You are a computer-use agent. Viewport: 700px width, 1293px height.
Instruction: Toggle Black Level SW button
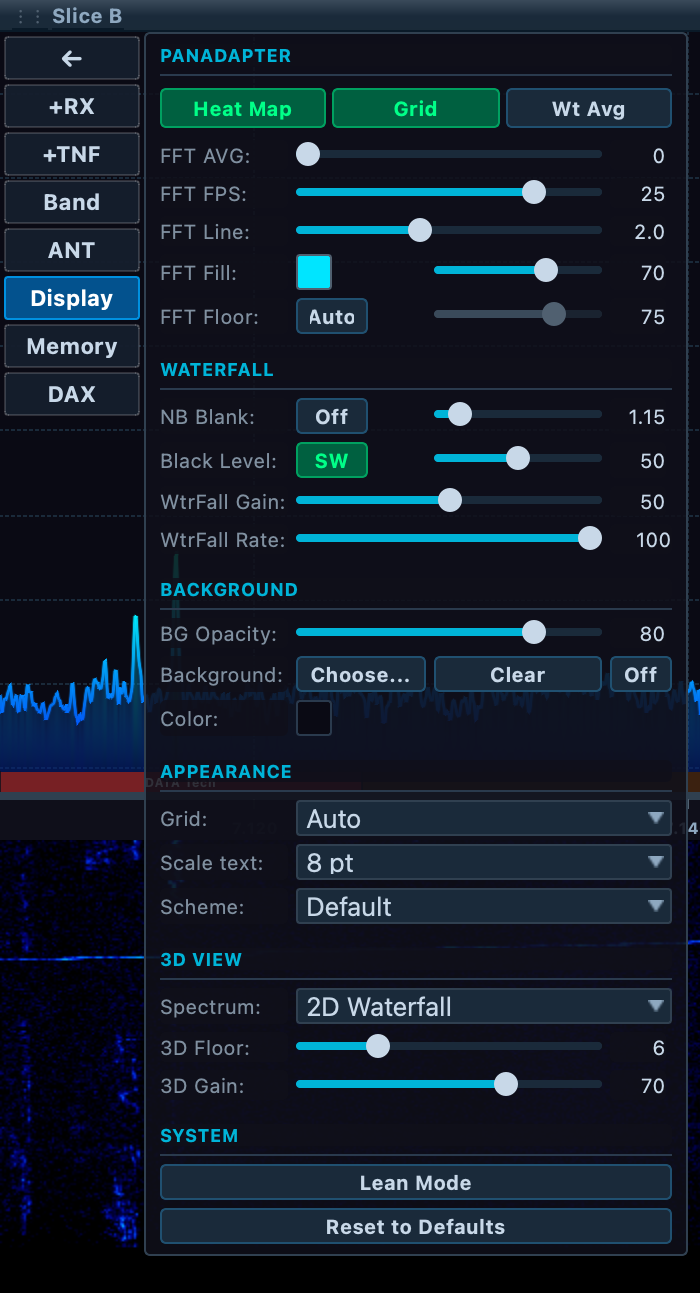coord(332,460)
